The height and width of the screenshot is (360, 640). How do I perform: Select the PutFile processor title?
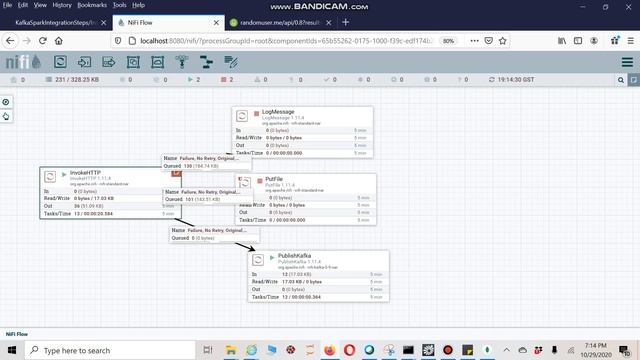tap(274, 179)
